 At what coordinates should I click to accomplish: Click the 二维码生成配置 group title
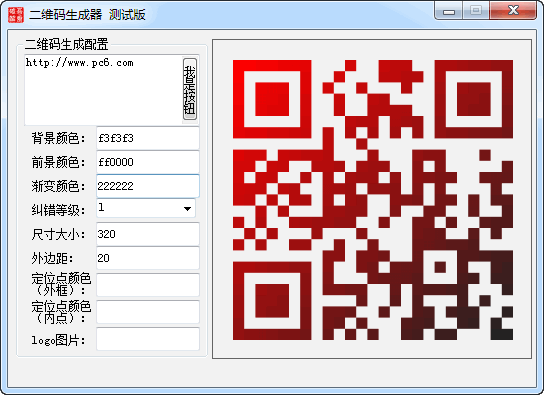pos(67,44)
